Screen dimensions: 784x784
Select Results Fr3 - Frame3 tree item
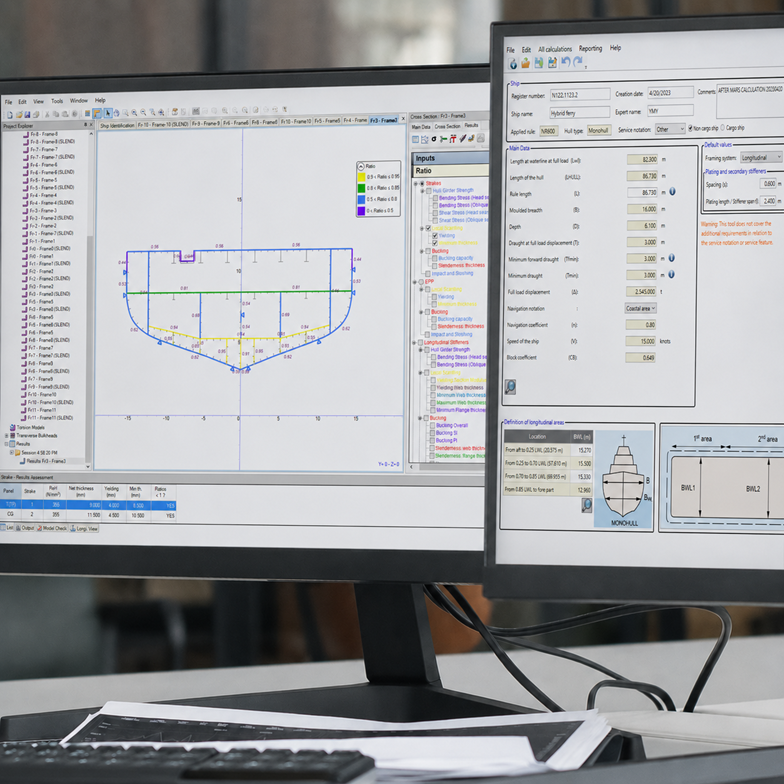click(46, 461)
